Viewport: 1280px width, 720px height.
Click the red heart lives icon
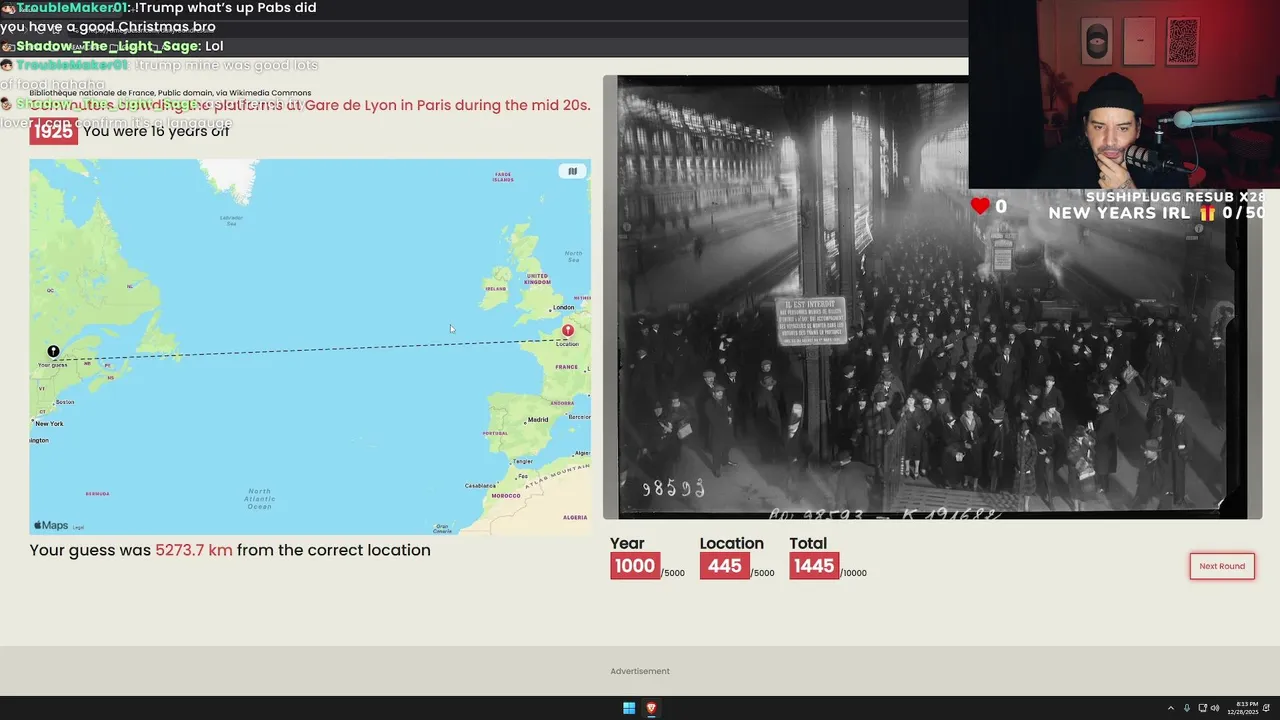click(980, 205)
